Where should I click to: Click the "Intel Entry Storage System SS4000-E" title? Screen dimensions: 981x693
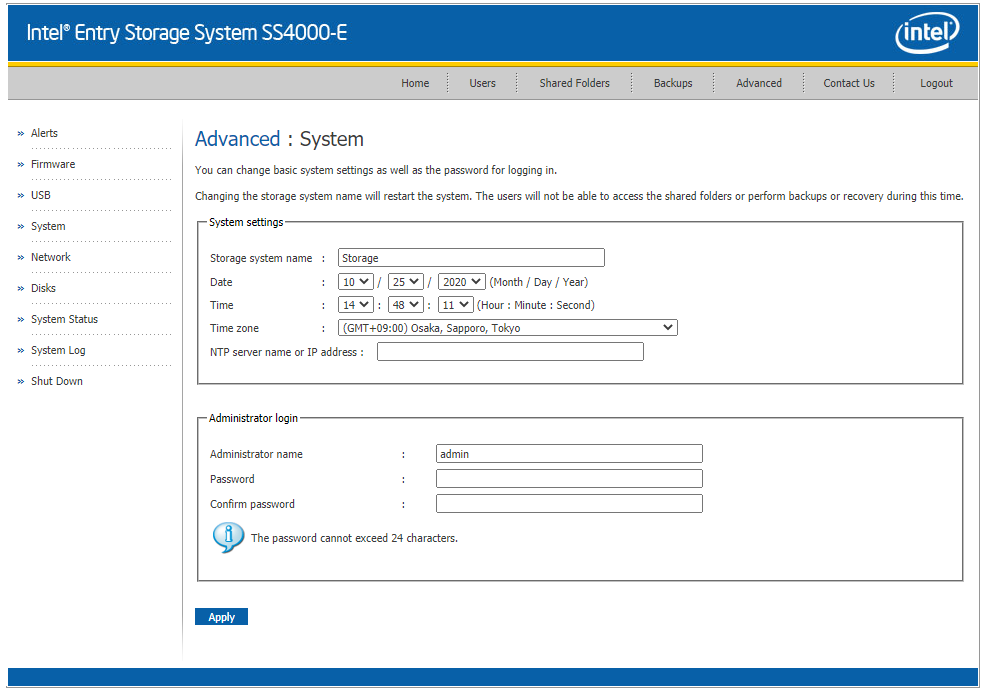(x=186, y=33)
